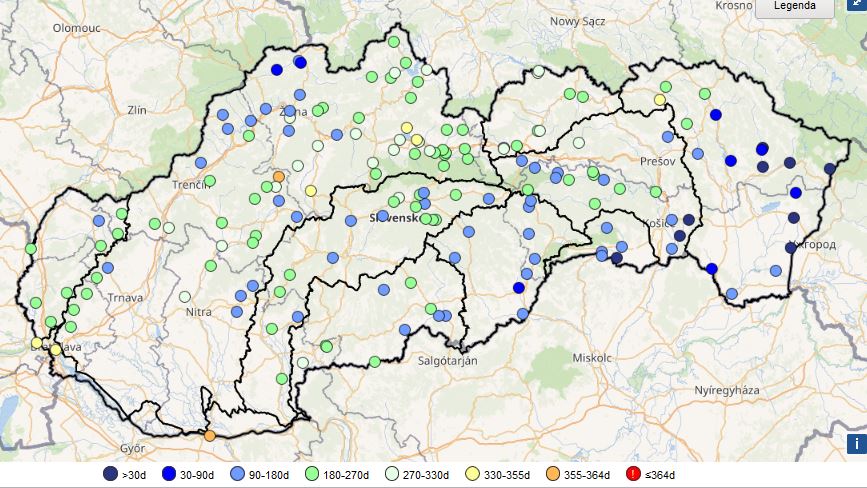The width and height of the screenshot is (867, 488).
Task: Click the fullscreen expand arrows icon
Action: point(854,5)
